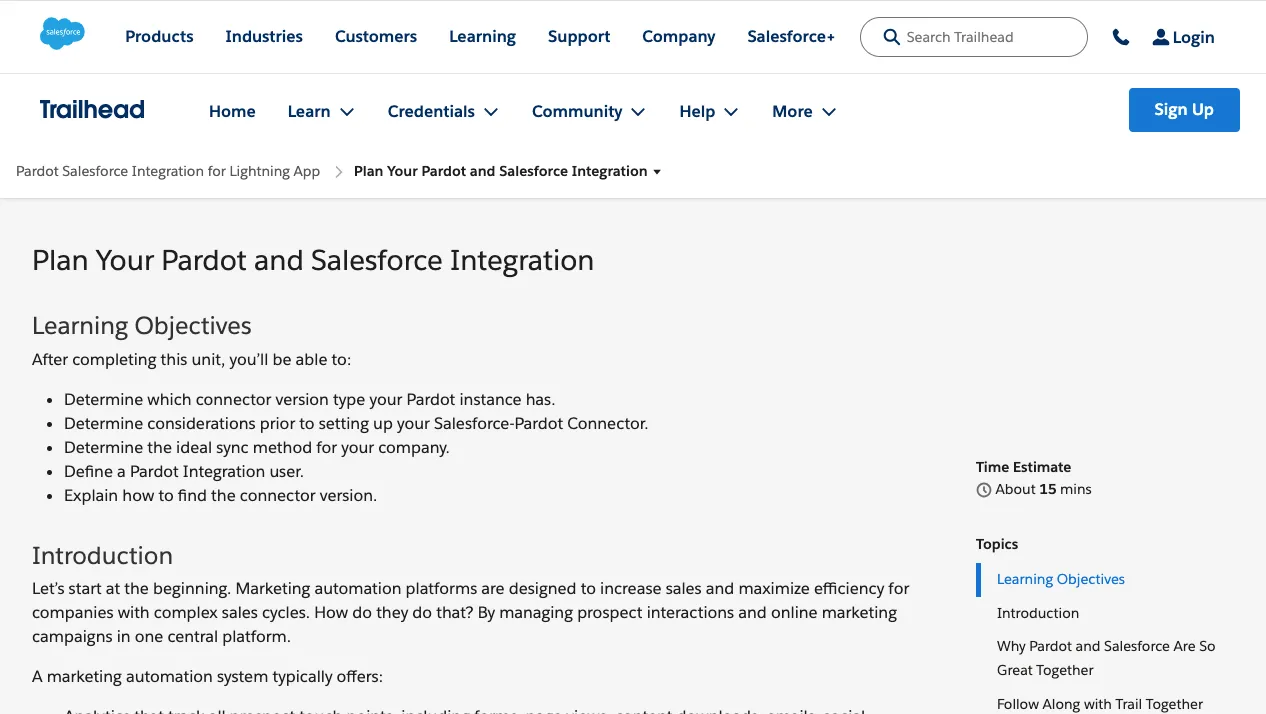Viewport: 1266px width, 714px height.
Task: Click the page title heading
Action: [313, 260]
